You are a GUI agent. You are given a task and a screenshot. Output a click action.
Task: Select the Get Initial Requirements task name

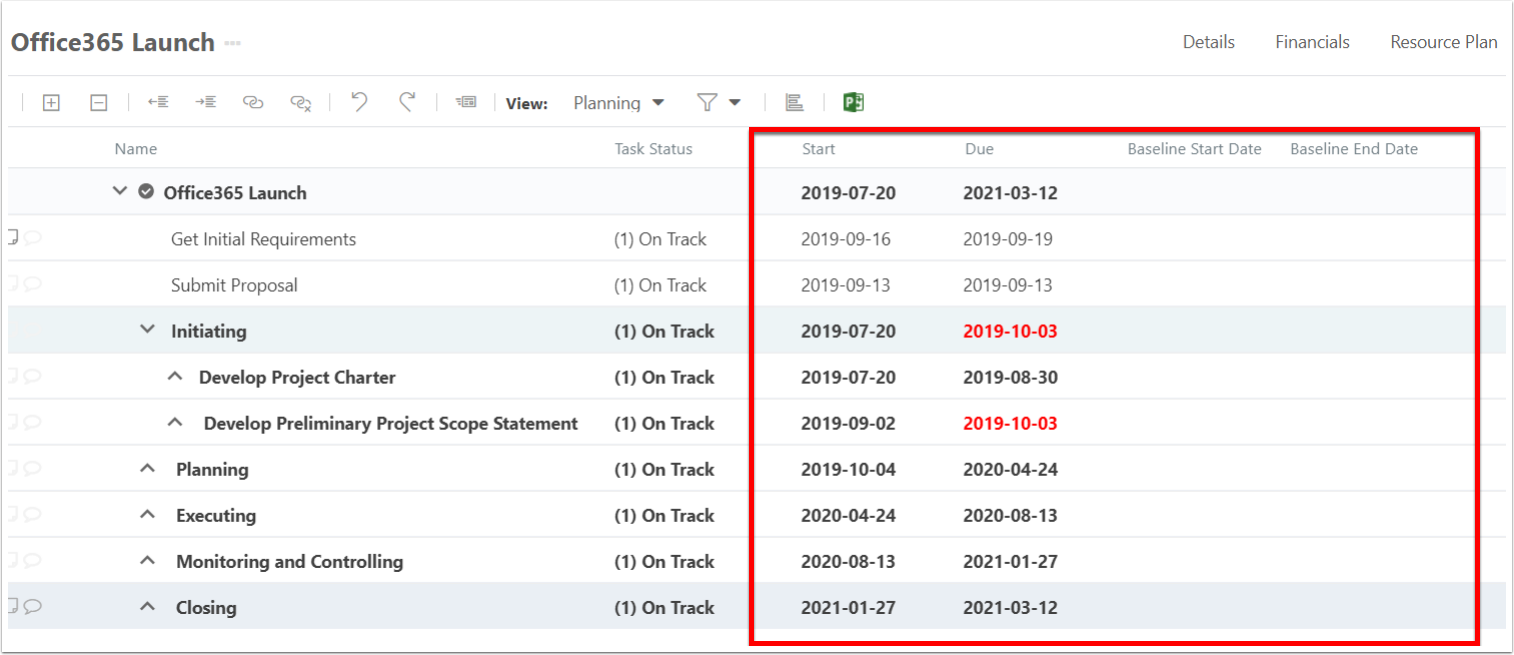pyautogui.click(x=263, y=239)
